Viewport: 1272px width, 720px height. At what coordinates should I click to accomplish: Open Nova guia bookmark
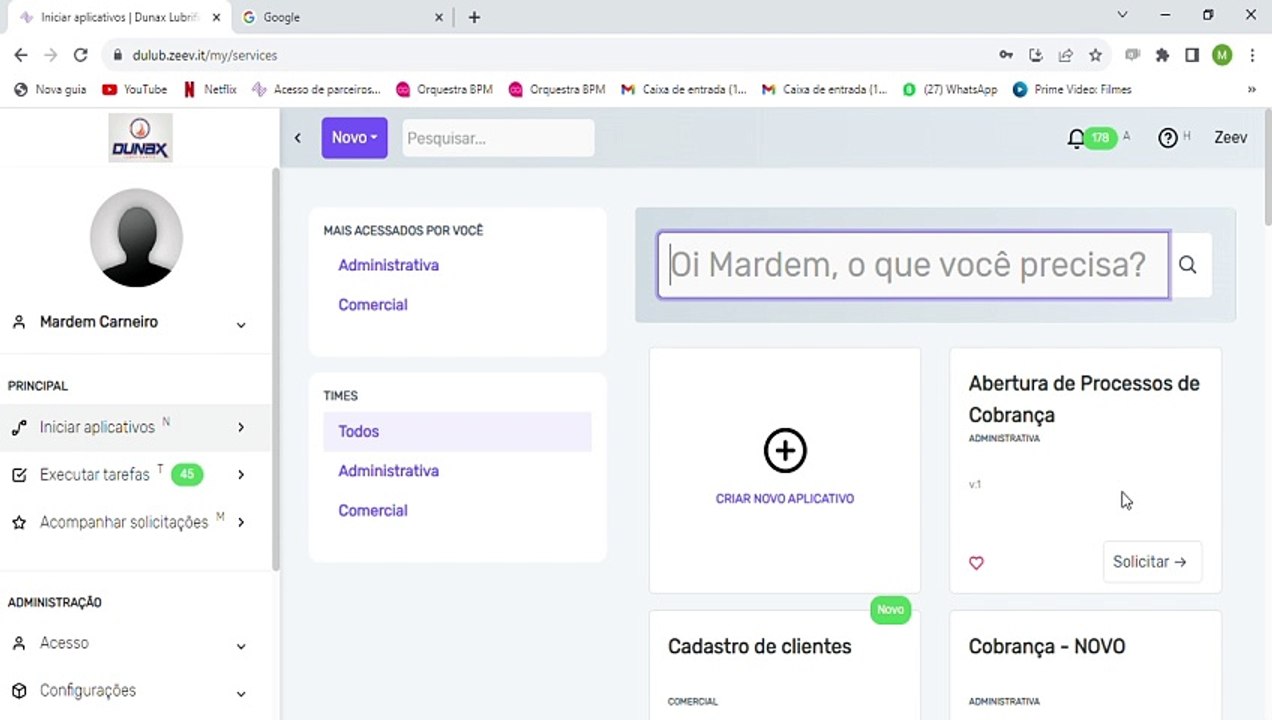pyautogui.click(x=50, y=89)
